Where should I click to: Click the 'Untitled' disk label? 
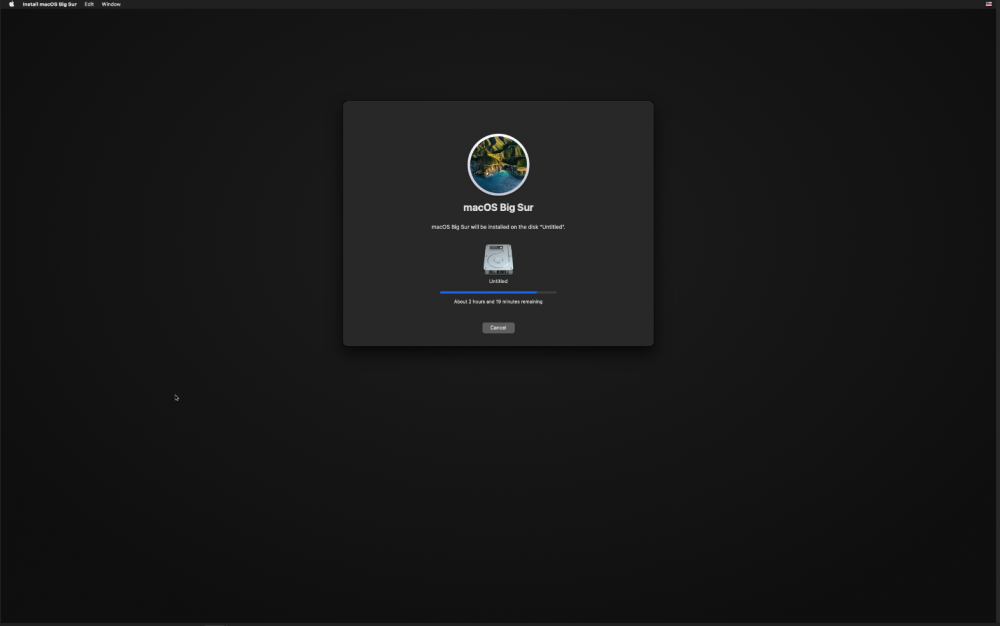tap(498, 281)
